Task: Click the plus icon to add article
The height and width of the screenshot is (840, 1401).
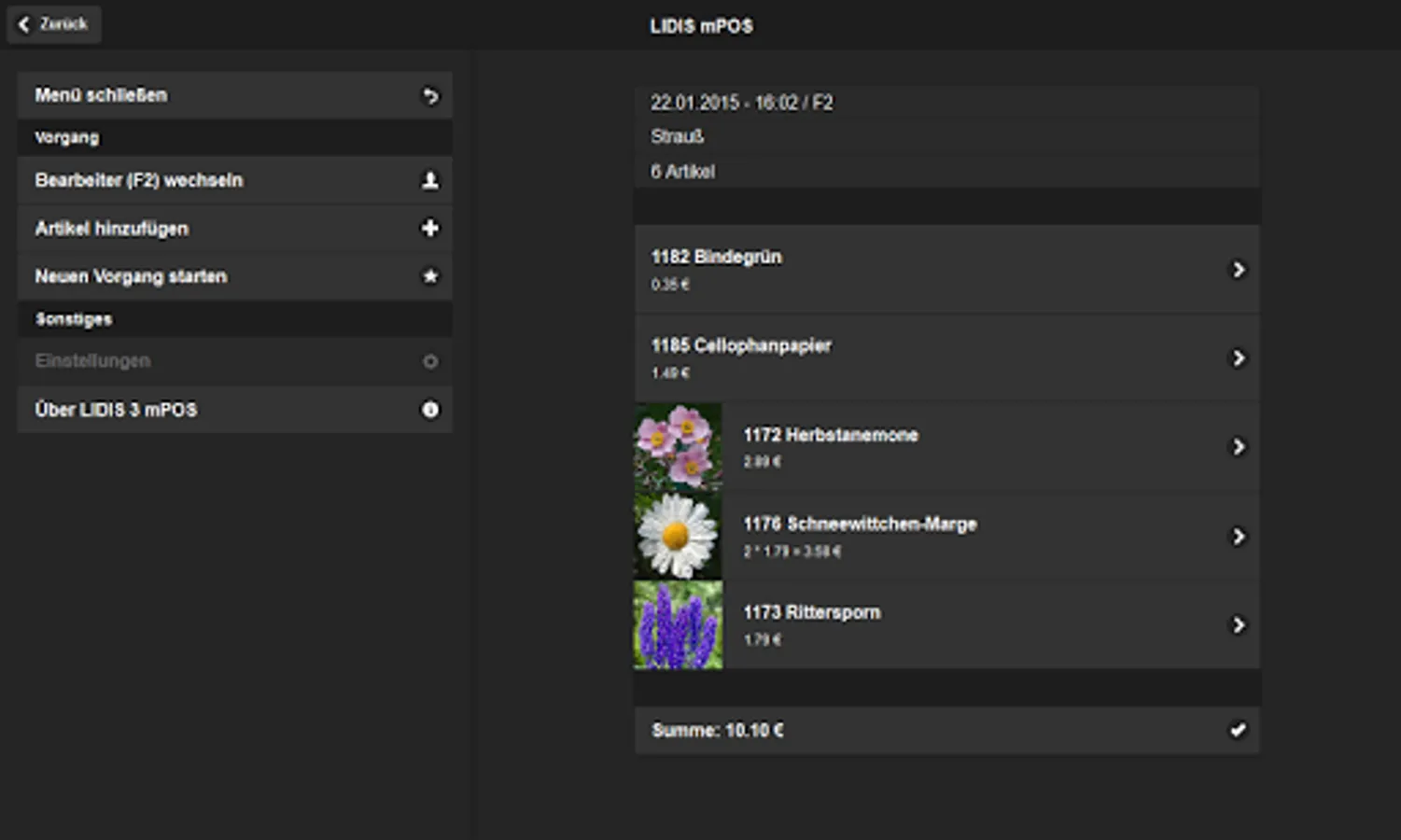Action: click(430, 229)
